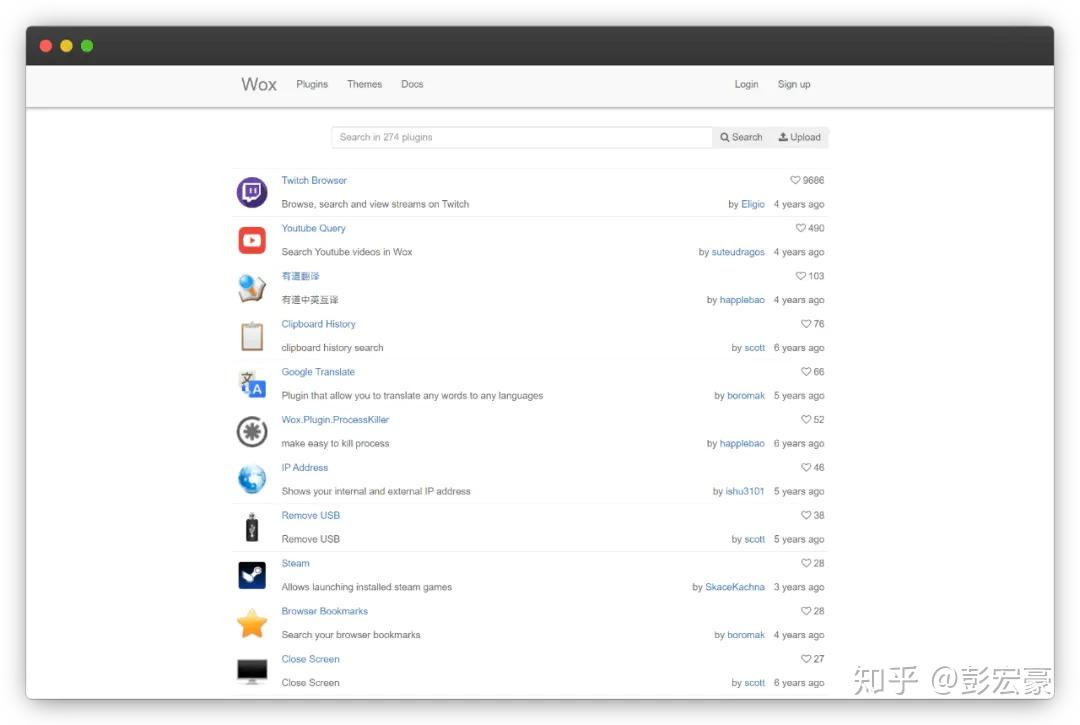Click the Wox logo text
The image size is (1080, 725).
pos(259,84)
